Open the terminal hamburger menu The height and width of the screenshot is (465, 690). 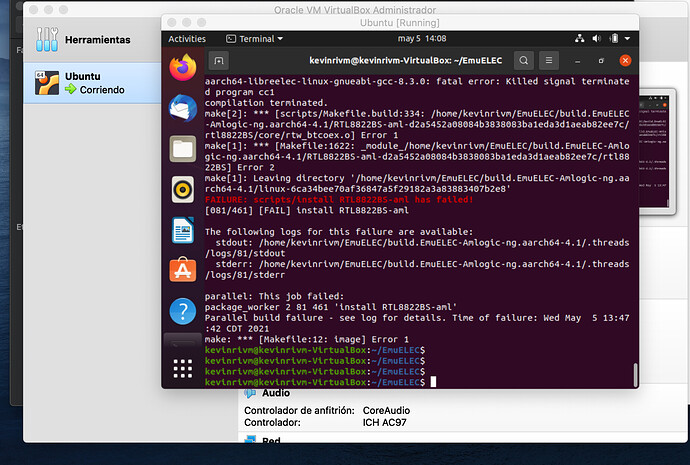click(549, 61)
